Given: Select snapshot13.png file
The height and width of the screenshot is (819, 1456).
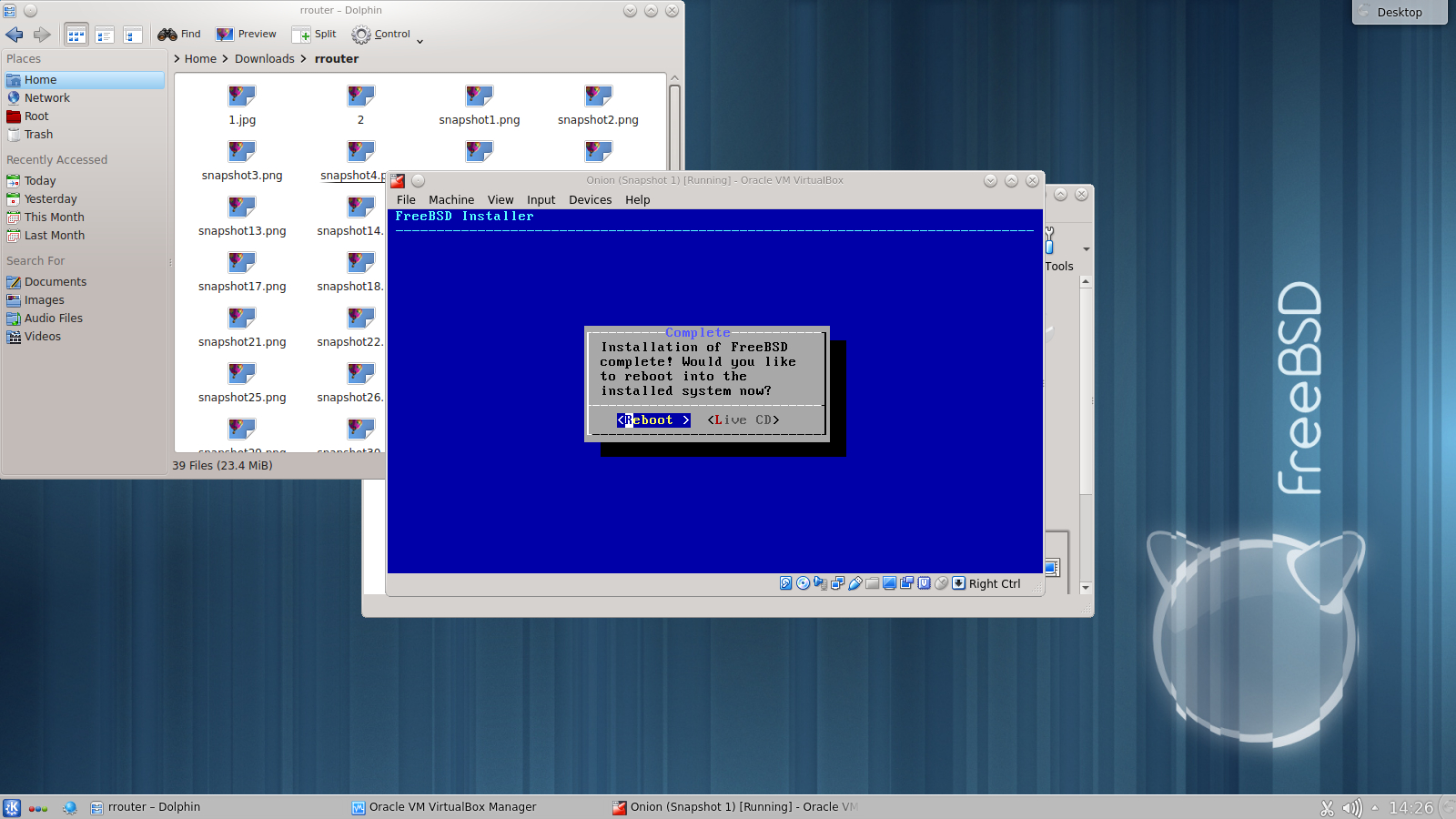Looking at the screenshot, I should click(242, 217).
